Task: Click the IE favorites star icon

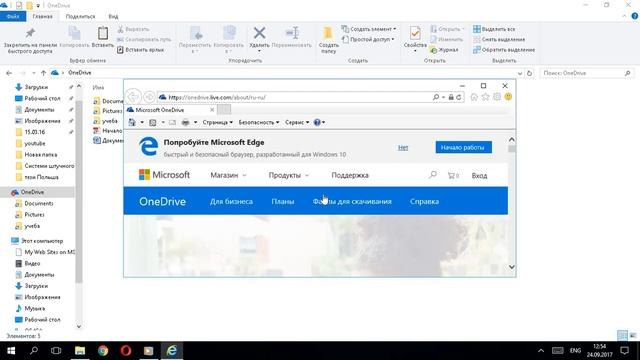Action: click(485, 97)
